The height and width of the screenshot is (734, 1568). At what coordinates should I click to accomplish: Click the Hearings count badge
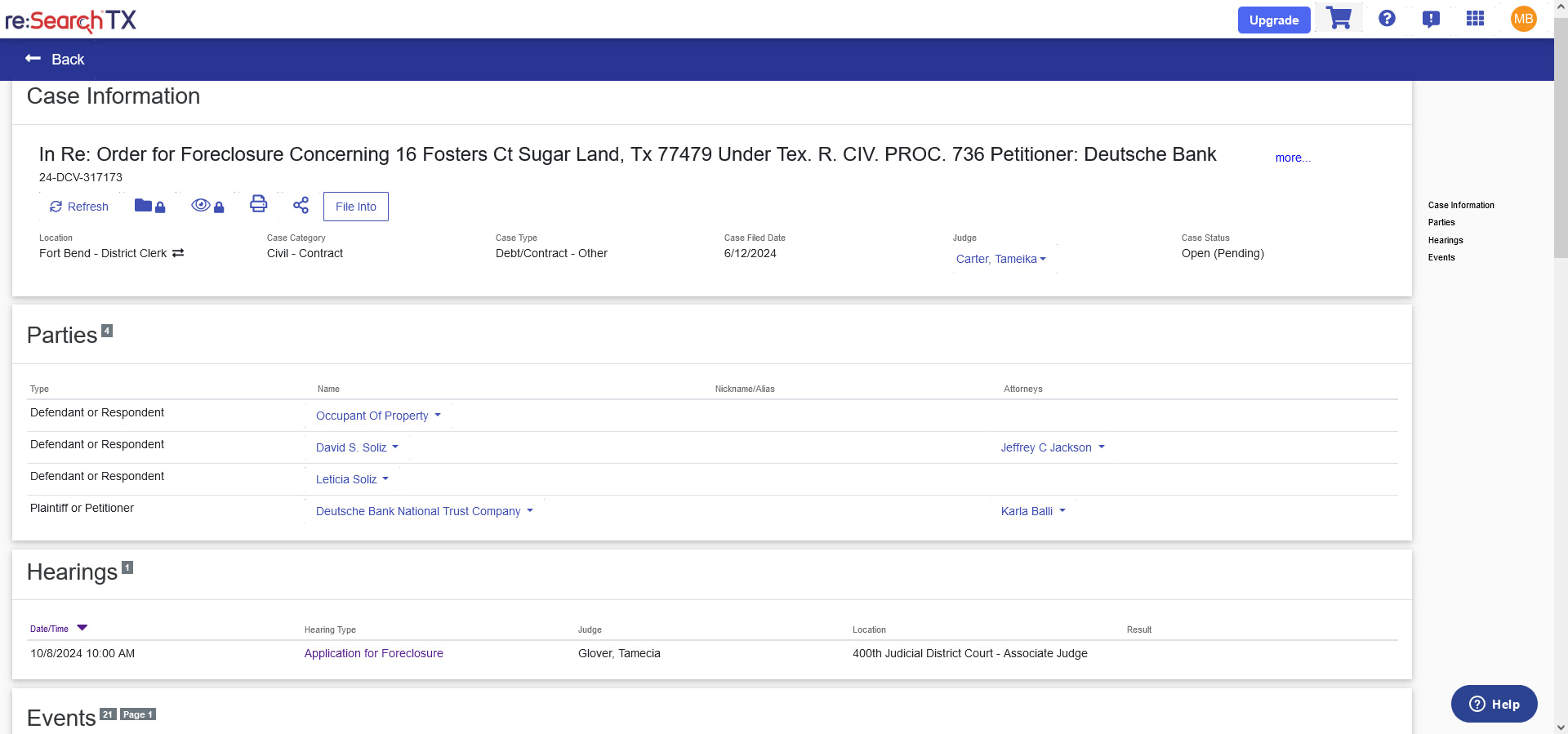pyautogui.click(x=127, y=567)
